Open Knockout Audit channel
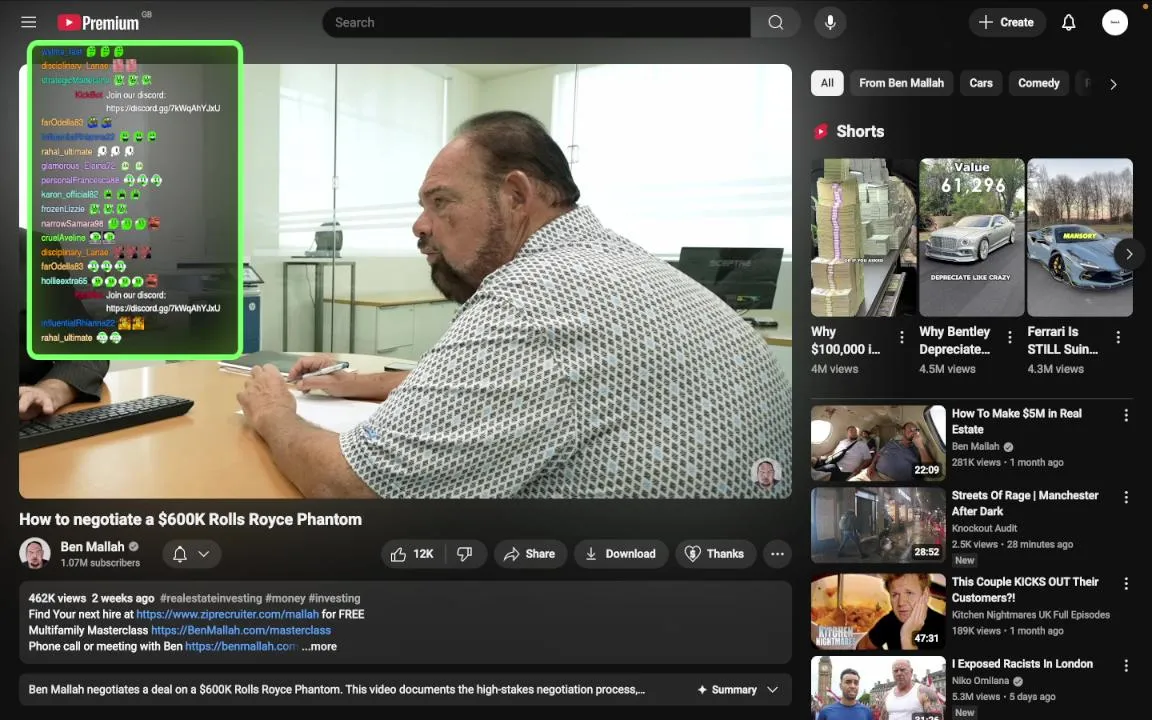 click(x=984, y=528)
